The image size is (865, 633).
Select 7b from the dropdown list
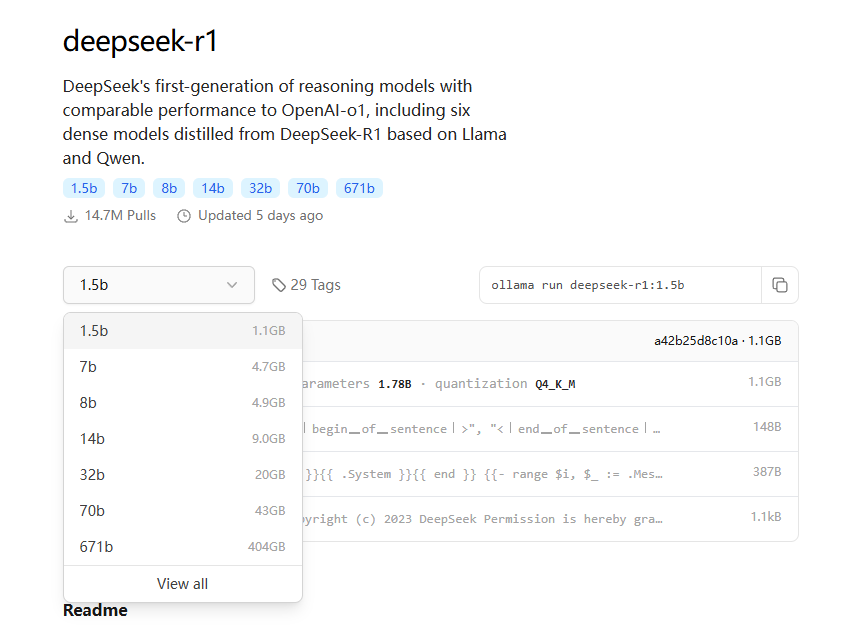[182, 367]
